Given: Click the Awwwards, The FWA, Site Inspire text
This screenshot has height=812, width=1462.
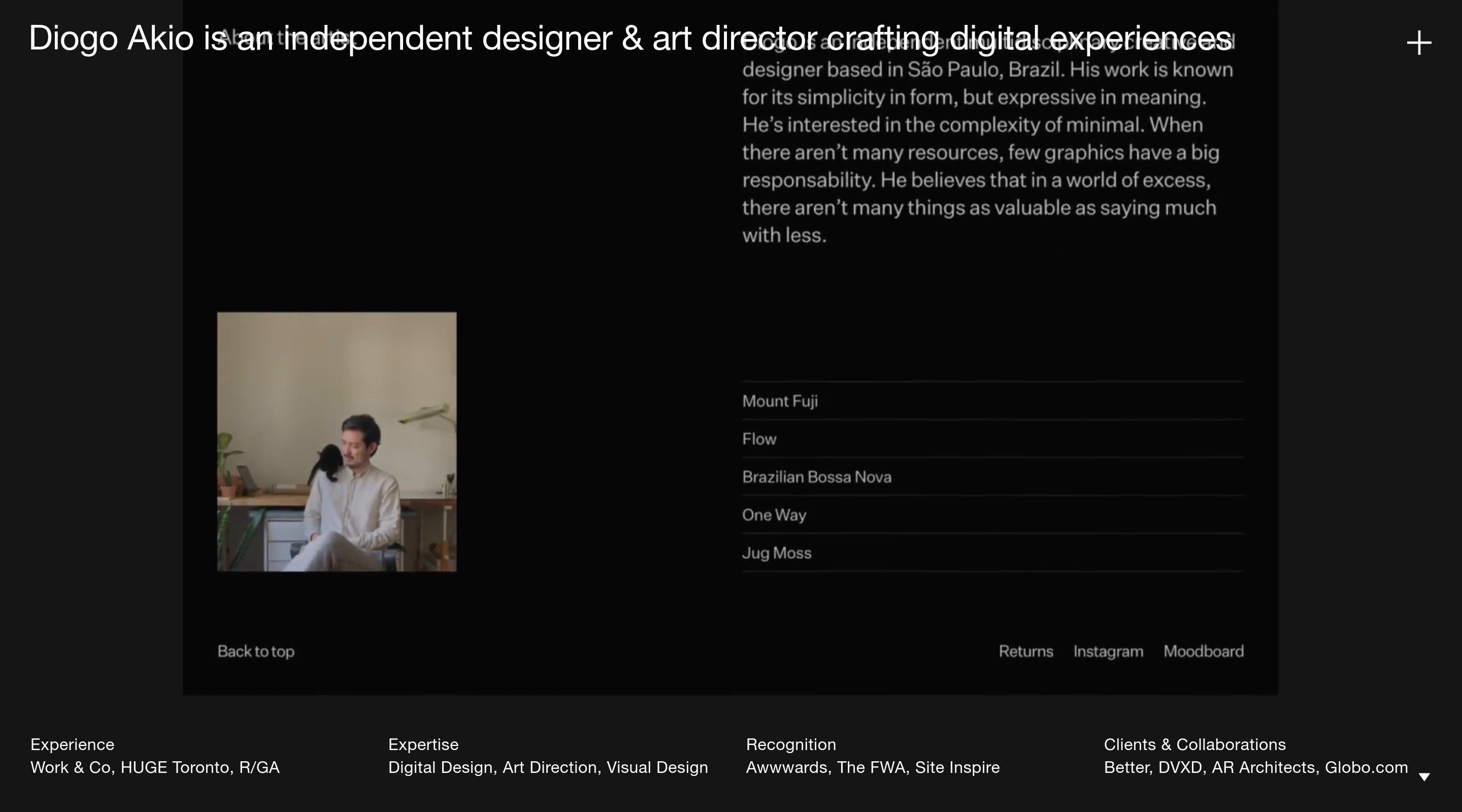Looking at the screenshot, I should pos(872,768).
